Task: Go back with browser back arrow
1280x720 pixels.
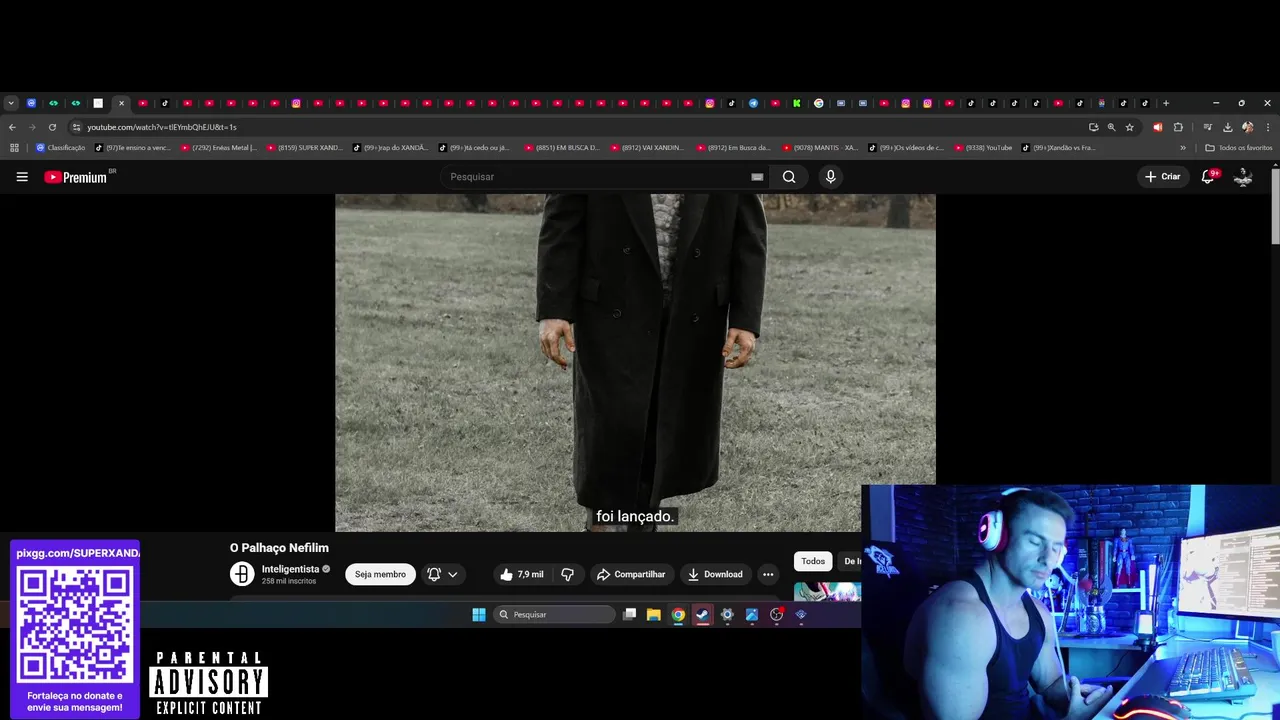Action: [12, 127]
